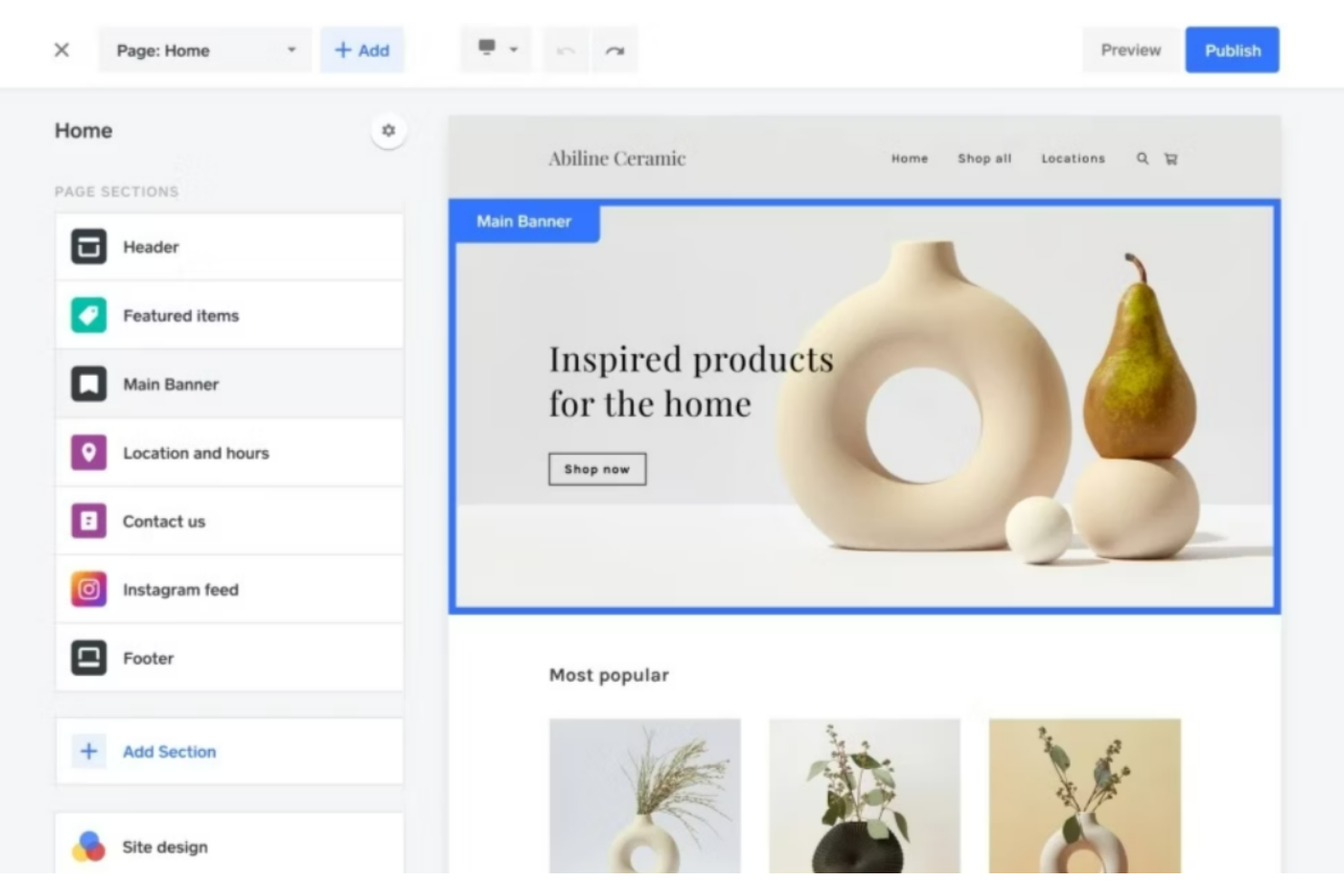Select the Footer section icon
The width and height of the screenshot is (1344, 896).
tap(88, 658)
